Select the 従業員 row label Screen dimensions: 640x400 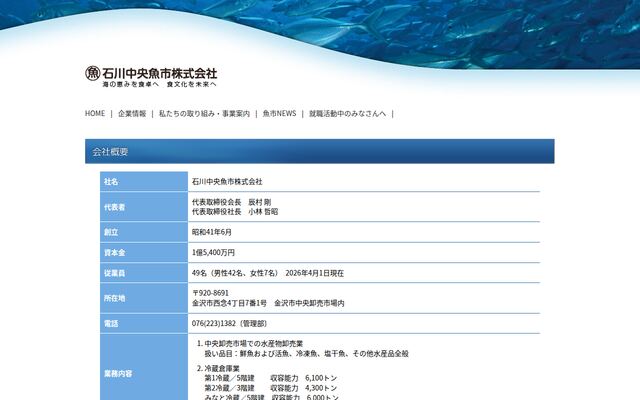114,273
